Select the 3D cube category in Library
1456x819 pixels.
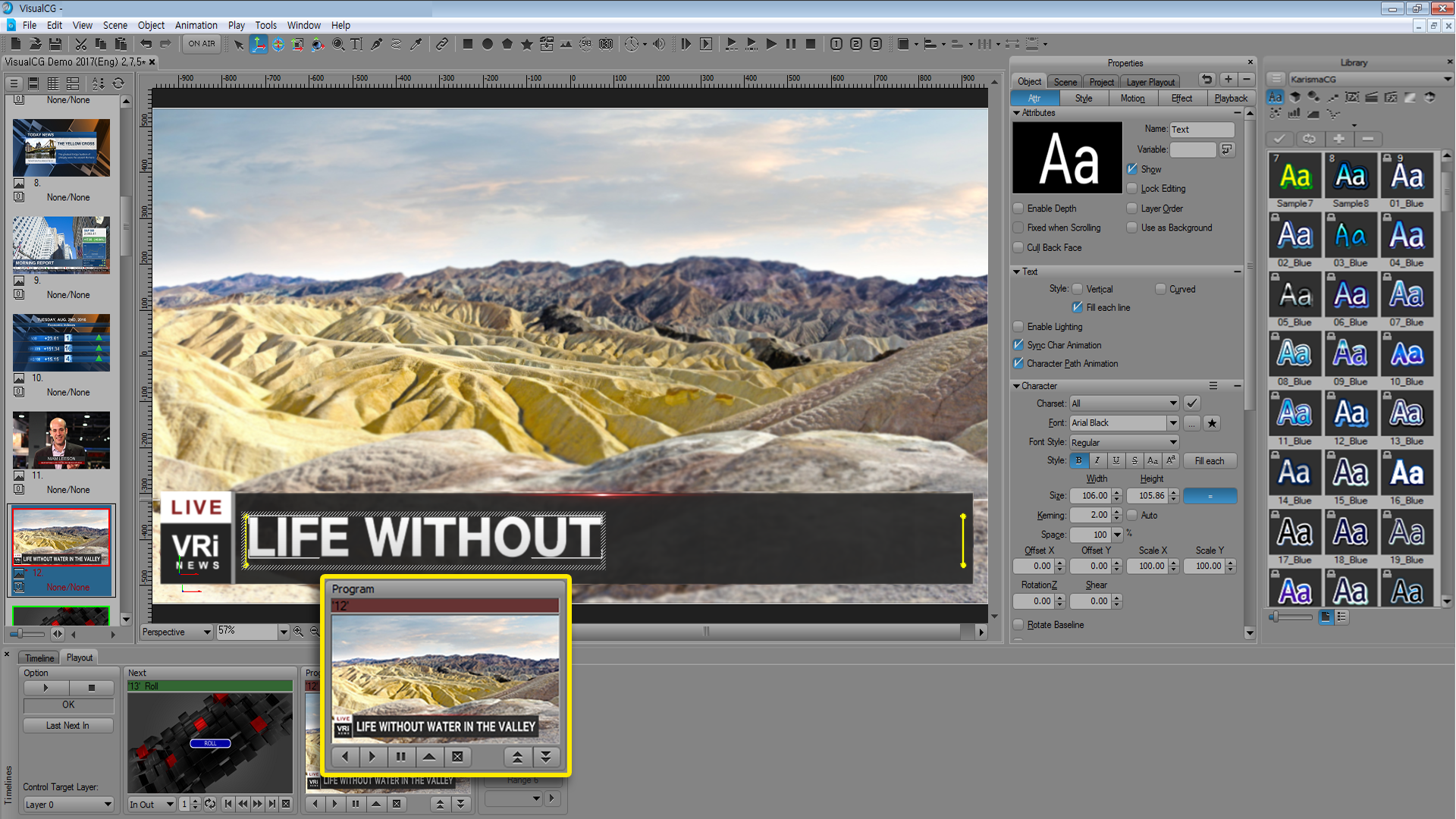[x=1295, y=97]
